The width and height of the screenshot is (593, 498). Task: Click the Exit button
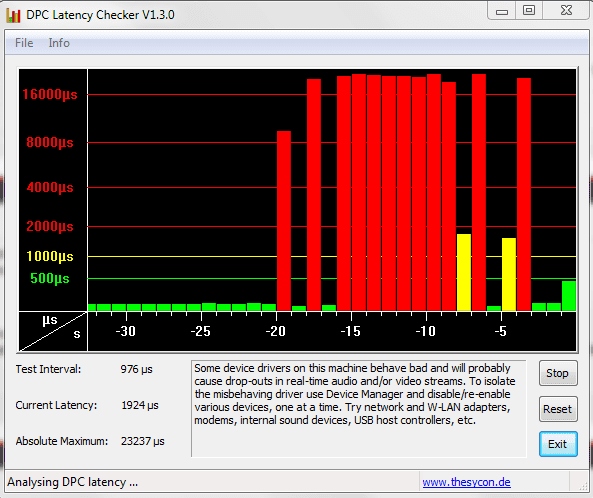[x=558, y=444]
